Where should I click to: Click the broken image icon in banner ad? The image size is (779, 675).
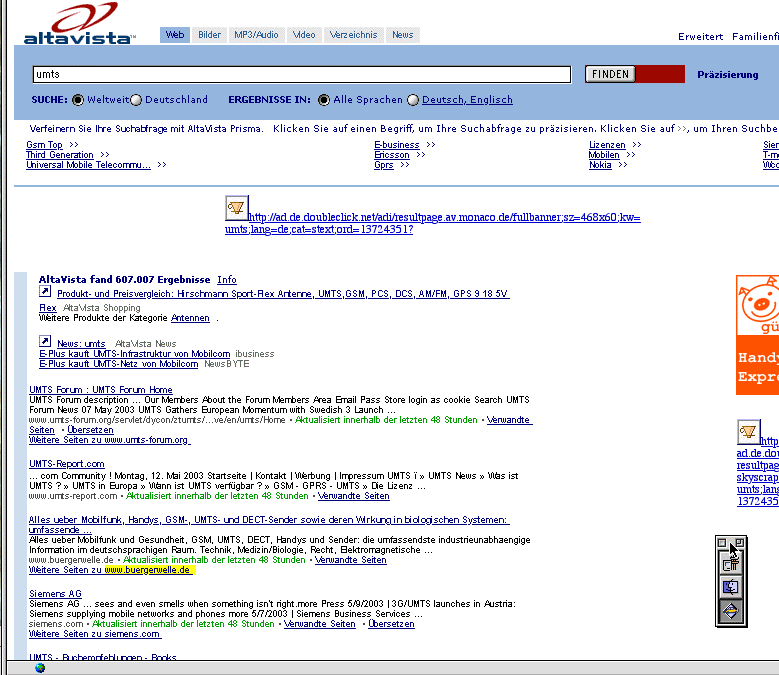click(236, 208)
